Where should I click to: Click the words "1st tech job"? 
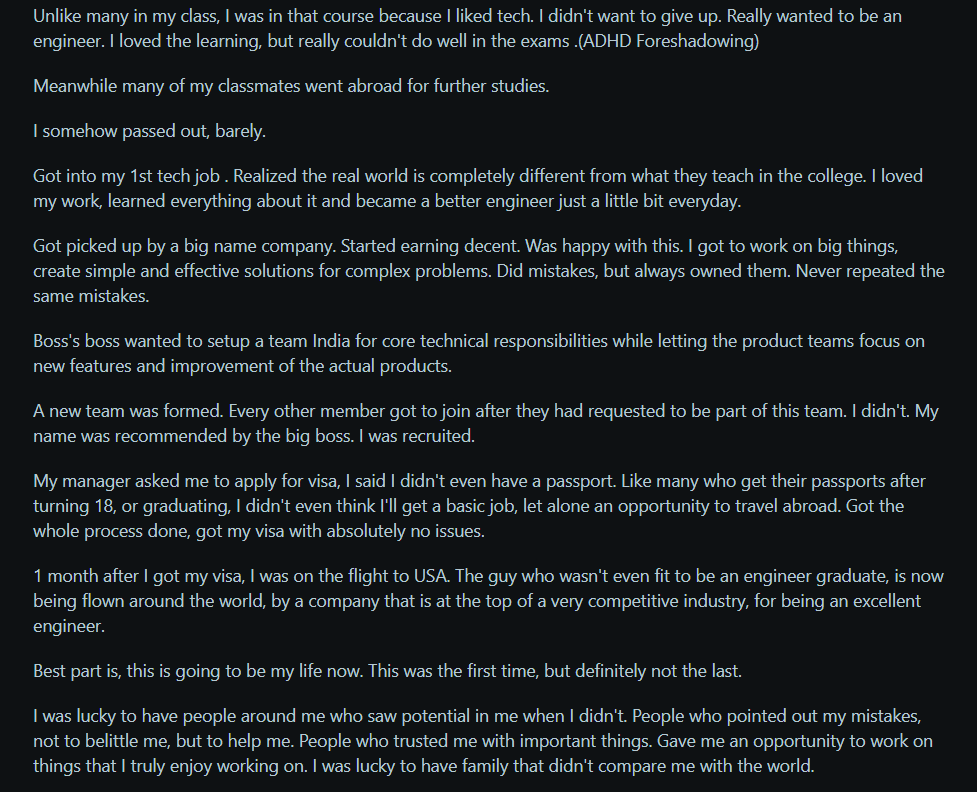coord(176,176)
